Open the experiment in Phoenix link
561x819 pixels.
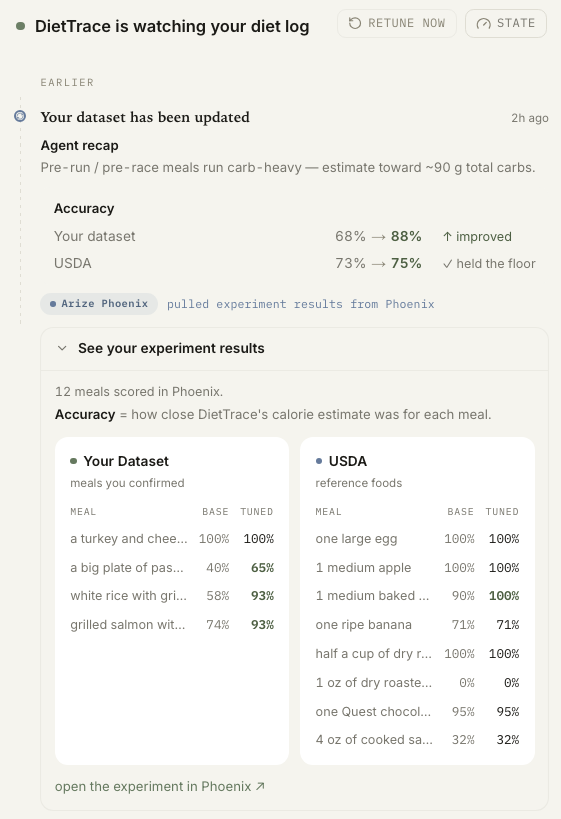coord(160,786)
